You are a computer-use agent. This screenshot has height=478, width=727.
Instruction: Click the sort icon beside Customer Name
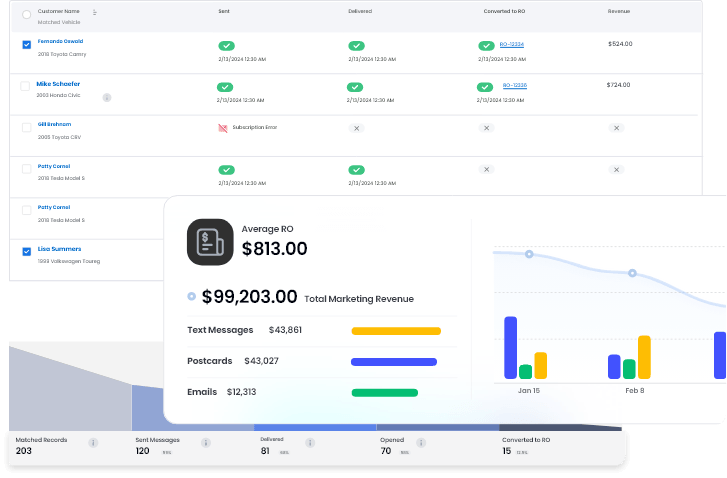pyautogui.click(x=95, y=13)
